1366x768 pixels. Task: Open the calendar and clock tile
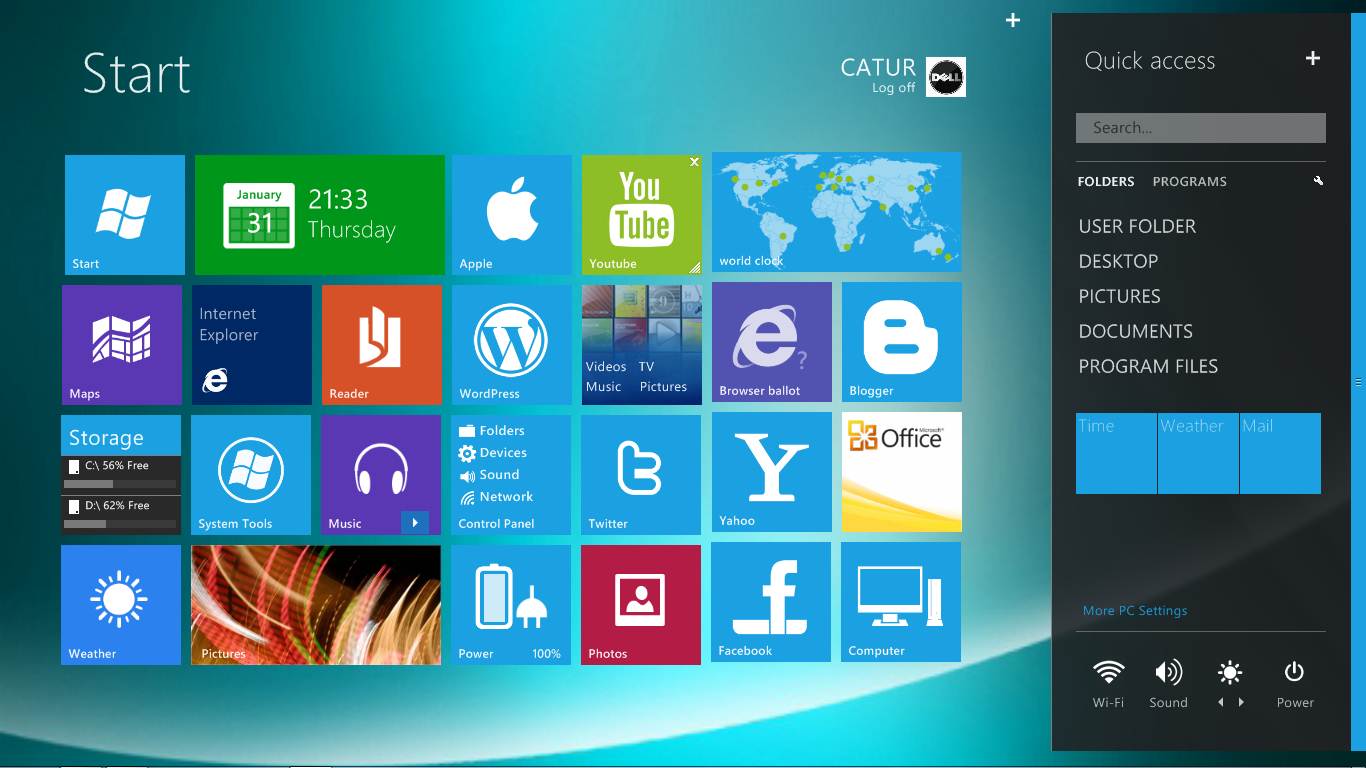(320, 215)
